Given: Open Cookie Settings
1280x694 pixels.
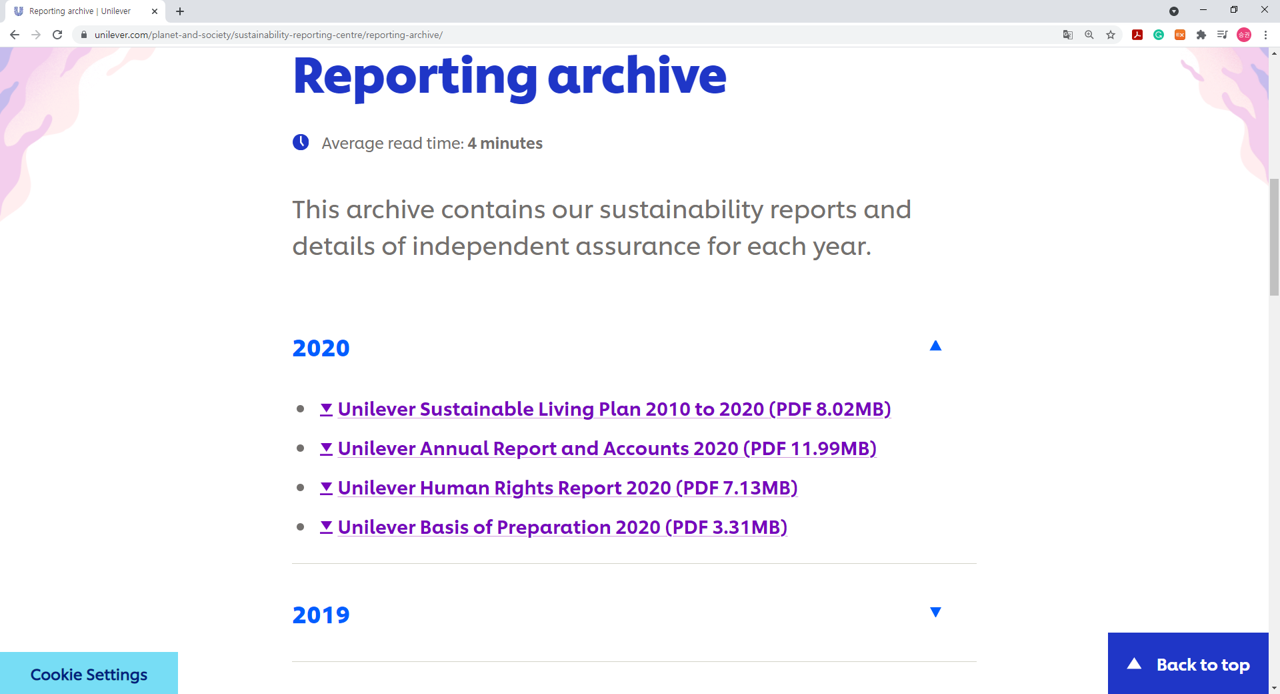Looking at the screenshot, I should click(x=89, y=674).
